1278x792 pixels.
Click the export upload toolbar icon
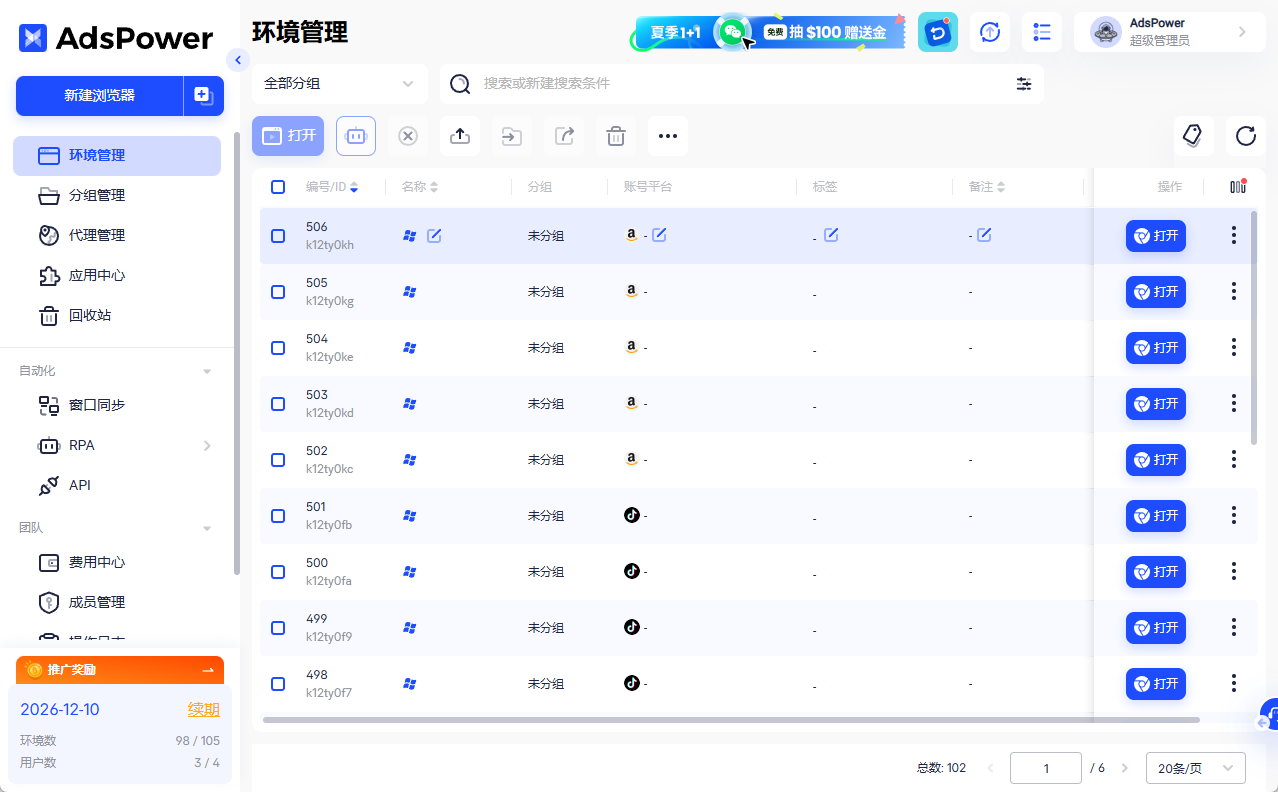pyautogui.click(x=460, y=136)
